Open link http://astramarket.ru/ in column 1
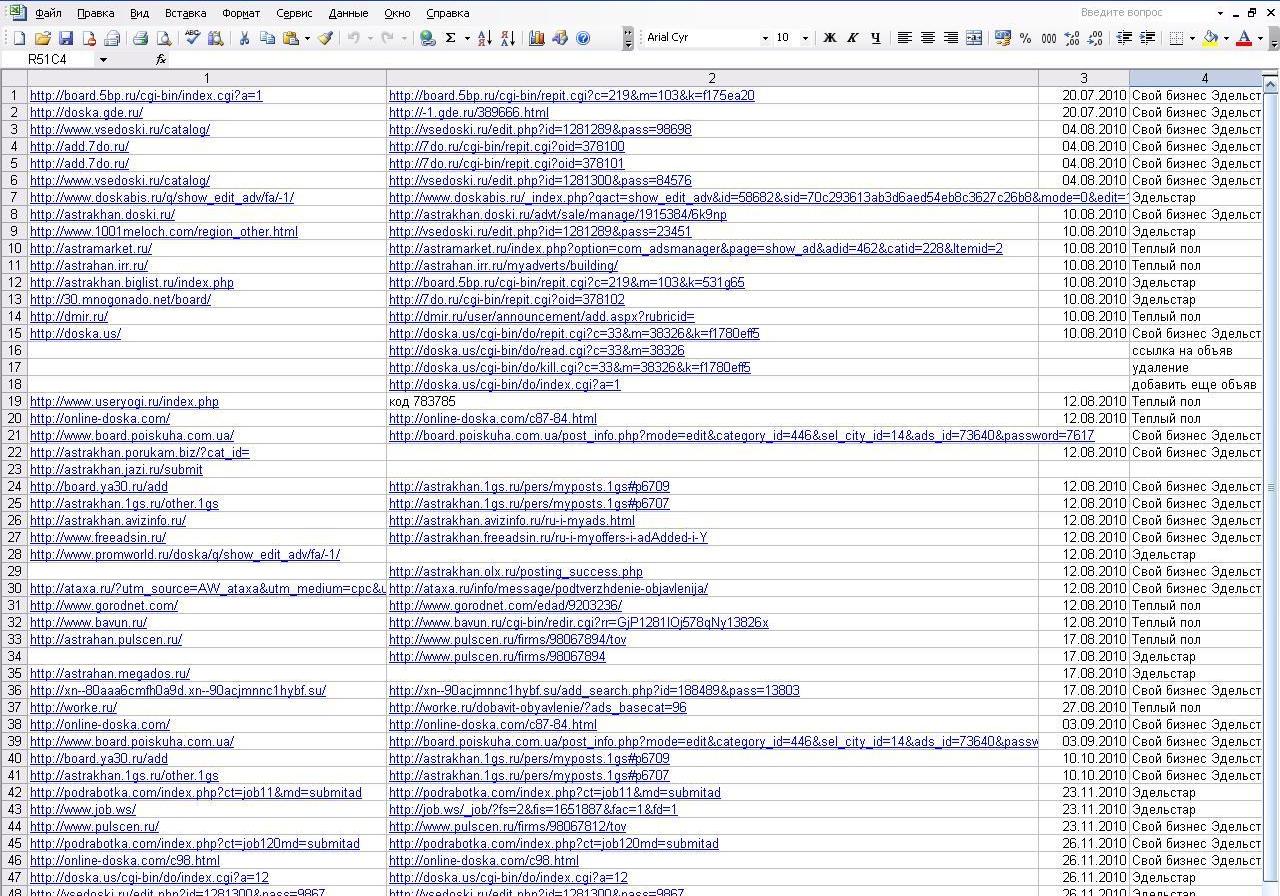Image resolution: width=1280 pixels, height=896 pixels. (91, 248)
